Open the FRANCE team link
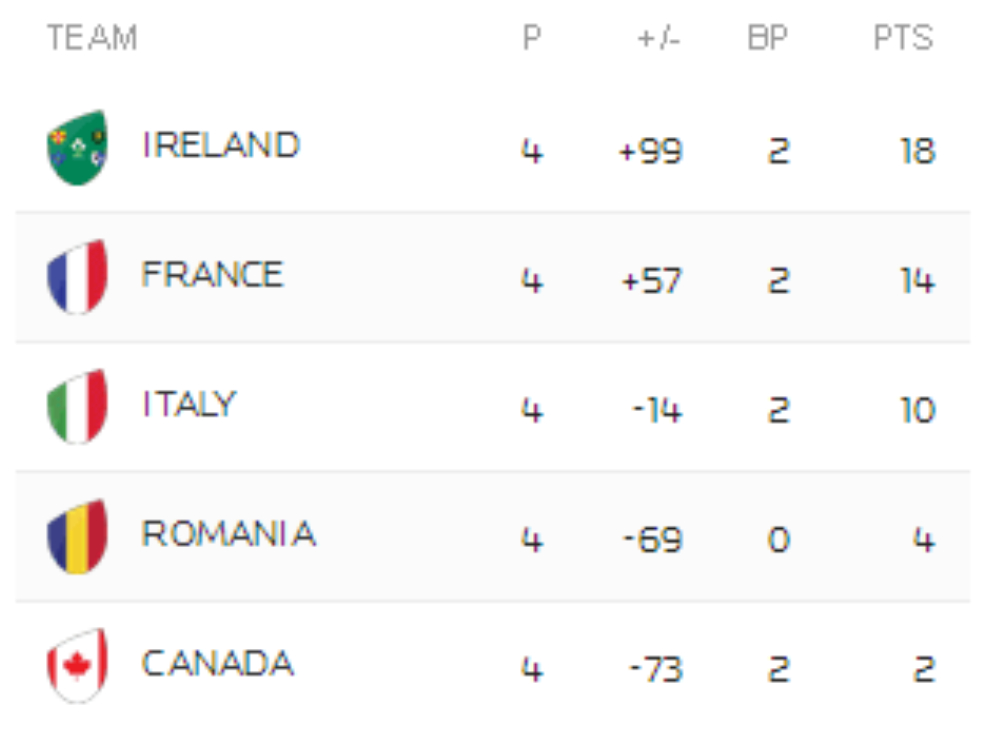The image size is (1000, 754). pyautogui.click(x=212, y=275)
